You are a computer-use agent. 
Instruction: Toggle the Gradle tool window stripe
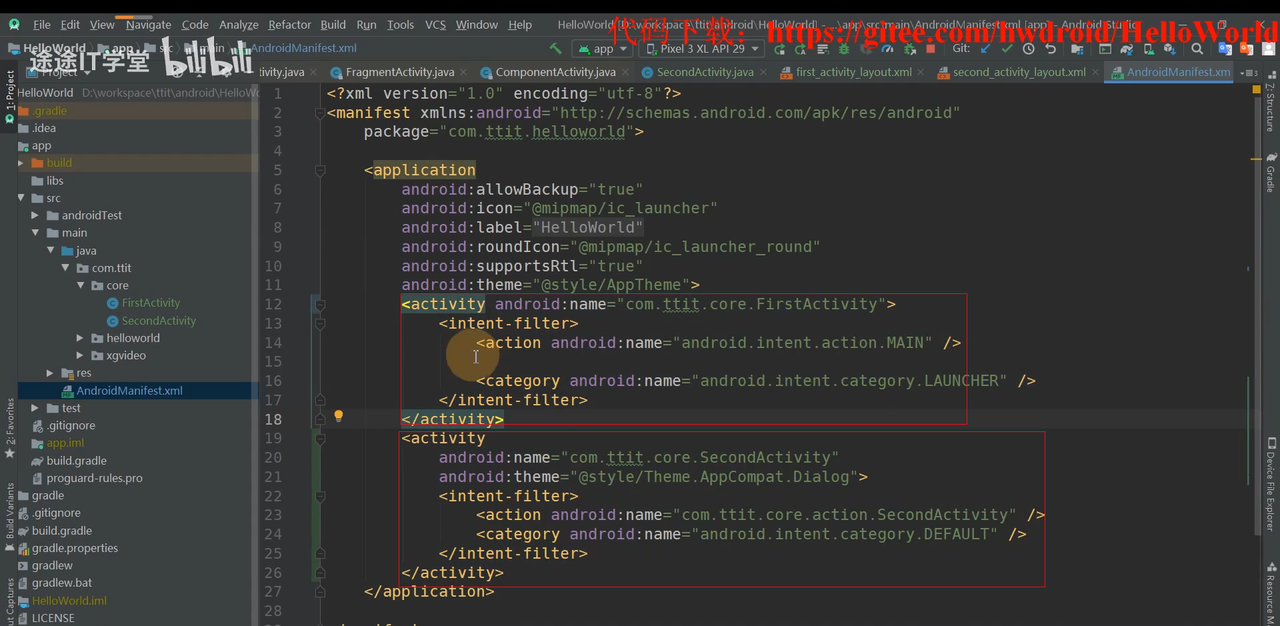tap(1270, 173)
